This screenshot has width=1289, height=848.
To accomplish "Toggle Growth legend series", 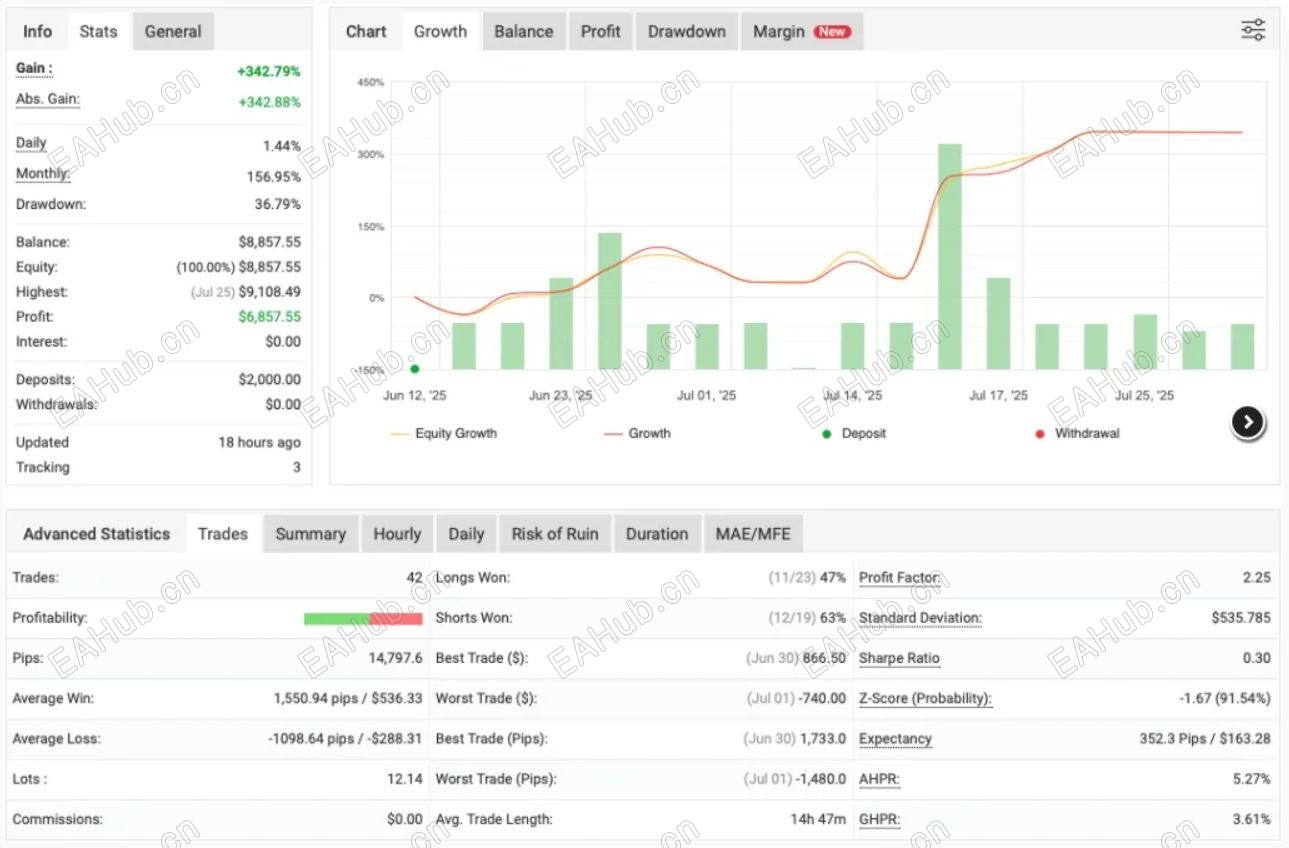I will pyautogui.click(x=636, y=433).
